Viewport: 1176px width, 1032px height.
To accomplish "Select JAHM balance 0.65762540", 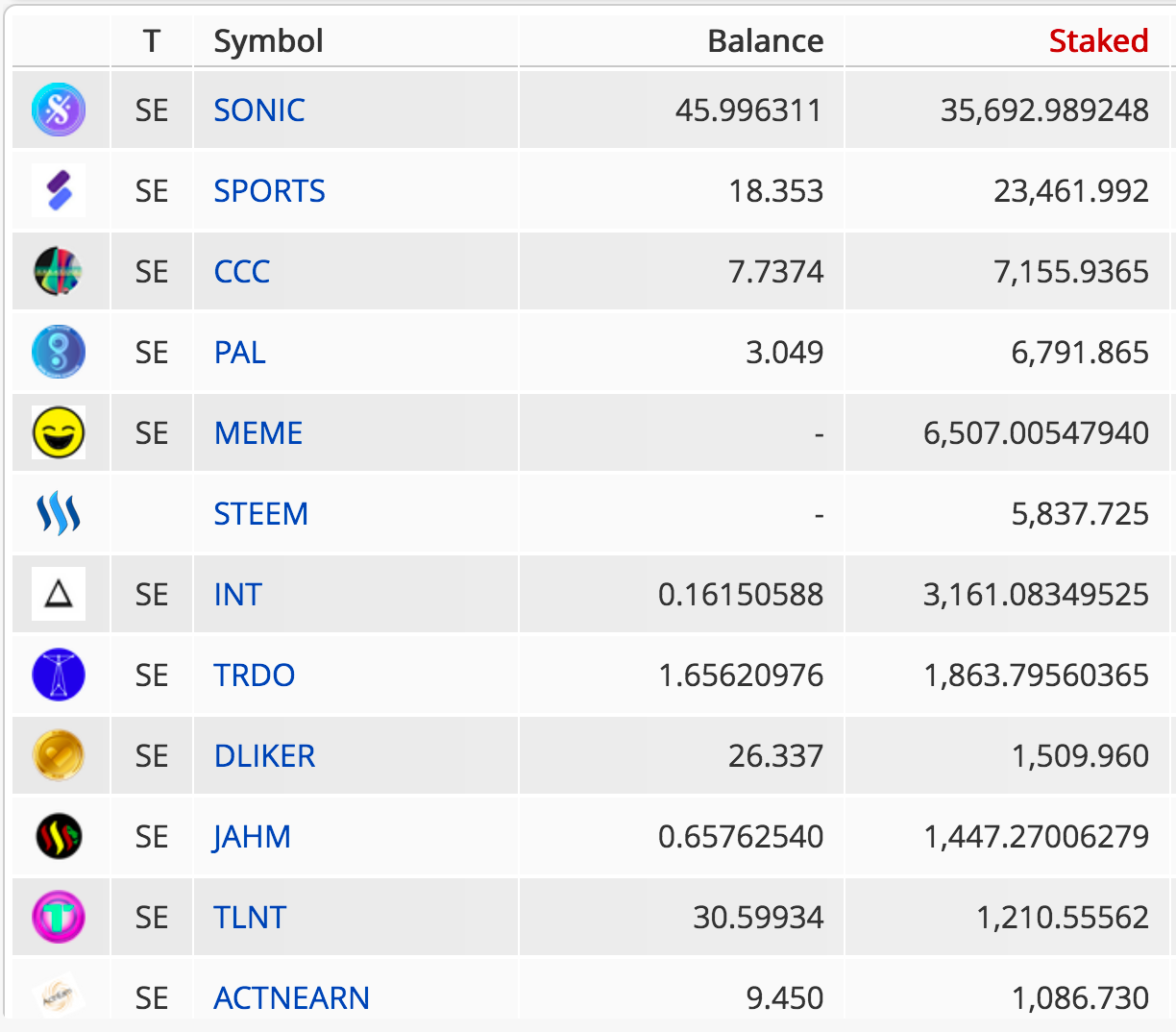I will [x=740, y=837].
